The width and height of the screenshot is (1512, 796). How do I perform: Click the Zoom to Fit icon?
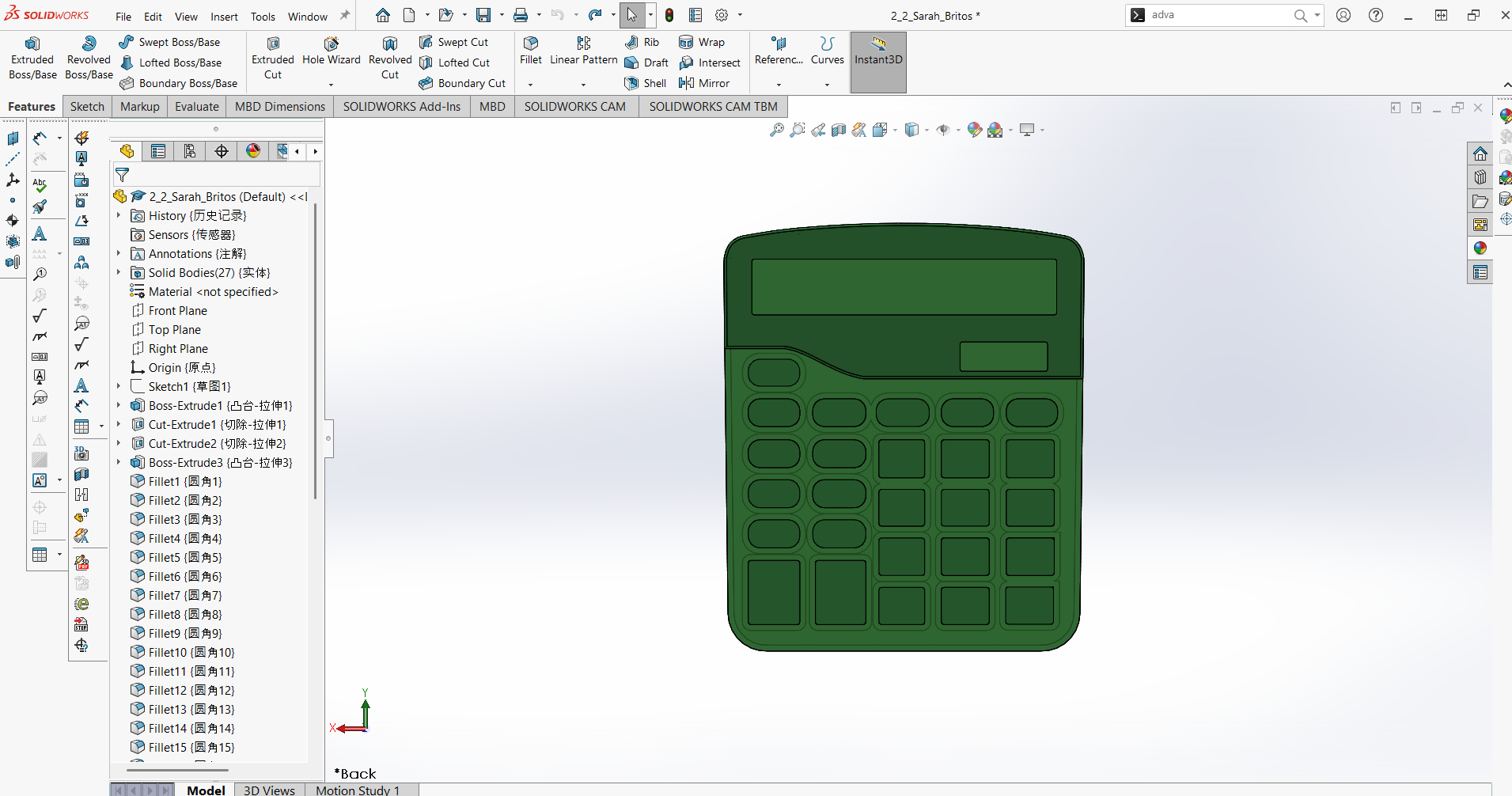(777, 130)
